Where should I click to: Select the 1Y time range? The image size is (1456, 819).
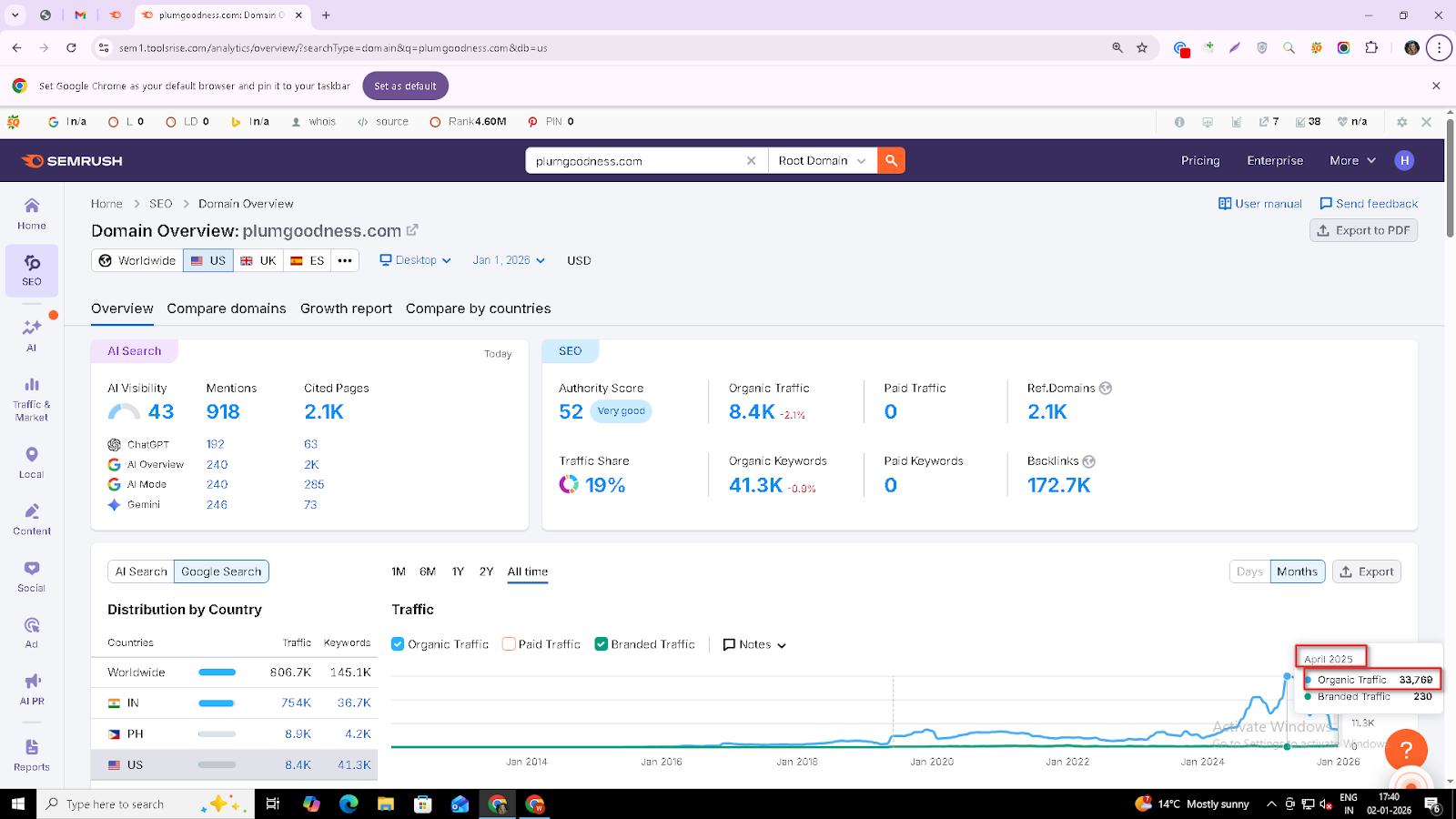click(458, 571)
